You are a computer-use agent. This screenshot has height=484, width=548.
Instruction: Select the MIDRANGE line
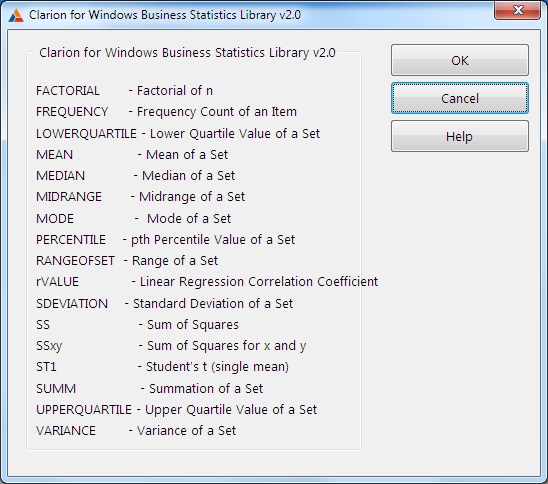[140, 197]
